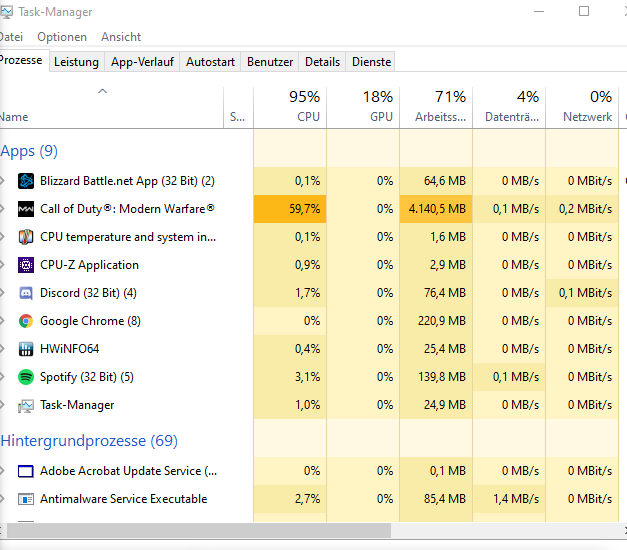The height and width of the screenshot is (550, 627).
Task: Switch to the Benutzer tab
Action: pyautogui.click(x=270, y=62)
